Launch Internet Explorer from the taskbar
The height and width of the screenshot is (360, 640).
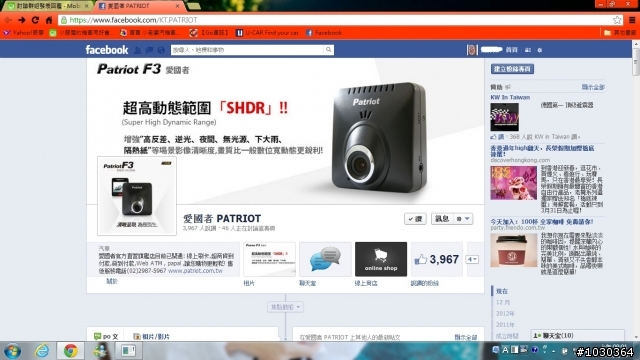[41, 351]
